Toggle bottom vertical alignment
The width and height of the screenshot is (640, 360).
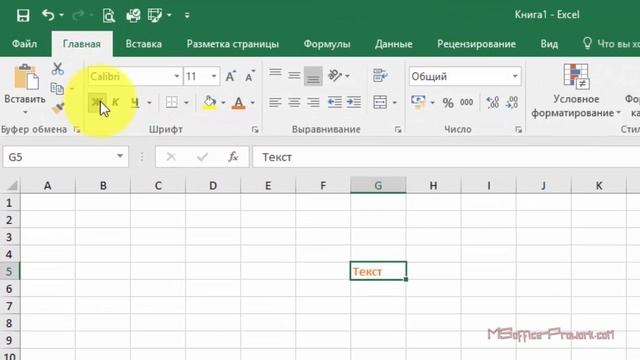point(313,76)
